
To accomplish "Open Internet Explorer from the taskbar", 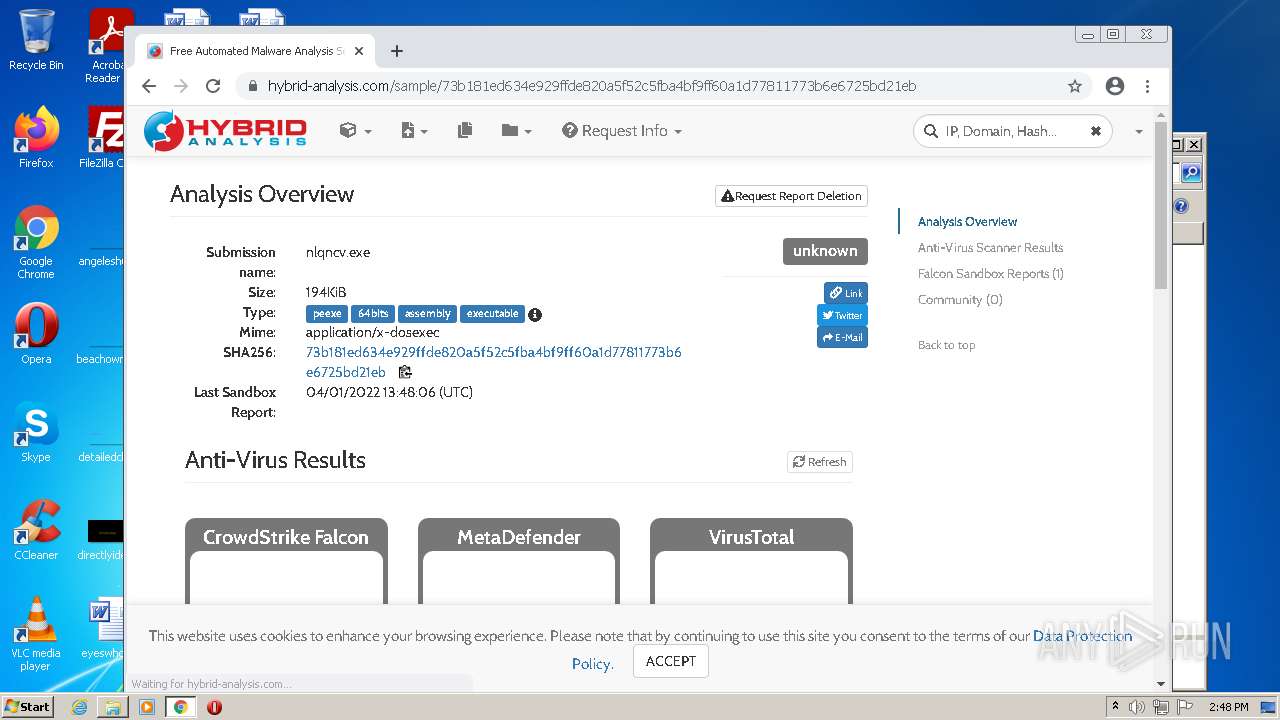I will click(80, 707).
